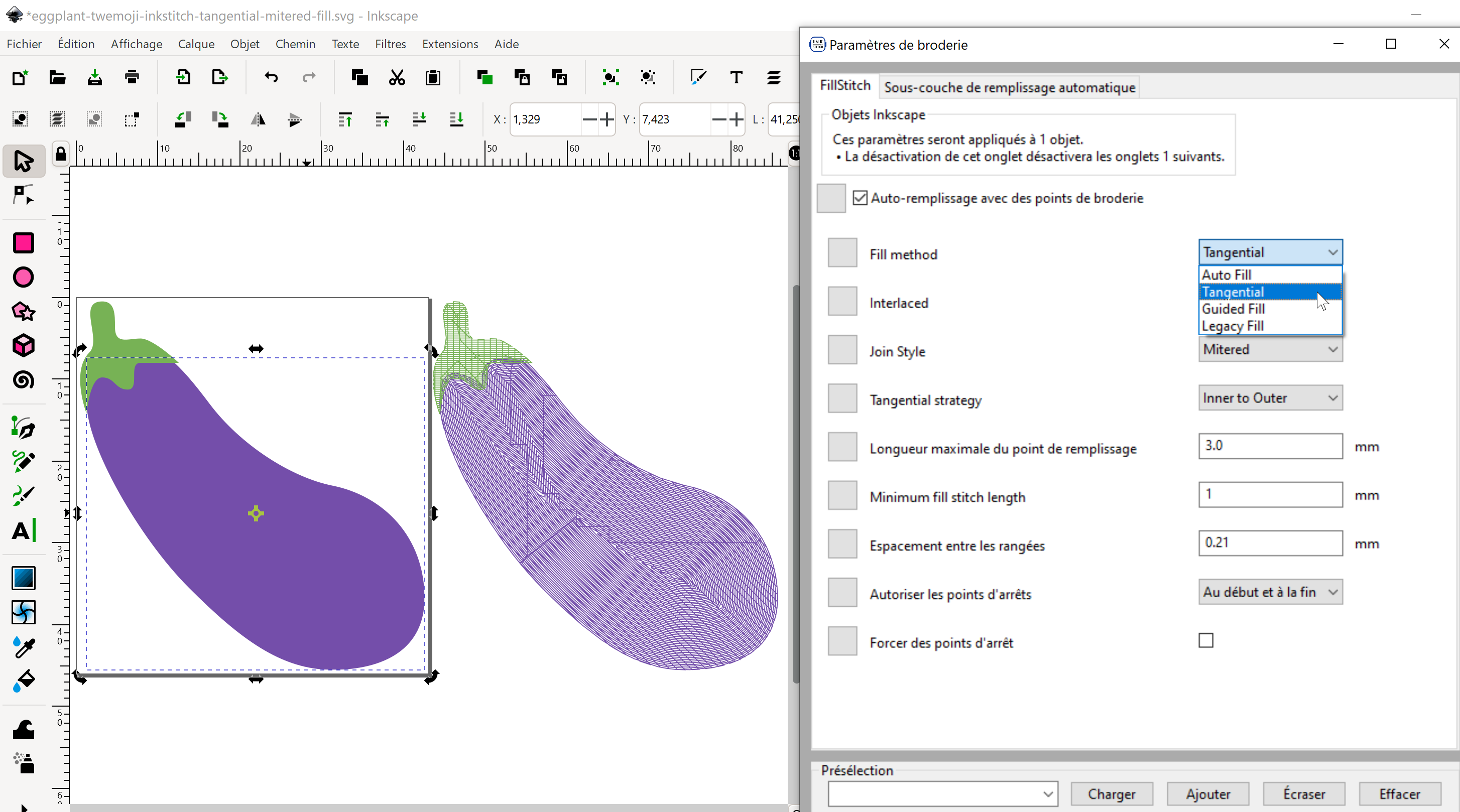Pick the Calligraphy pen tool
The width and height of the screenshot is (1460, 812).
[23, 495]
